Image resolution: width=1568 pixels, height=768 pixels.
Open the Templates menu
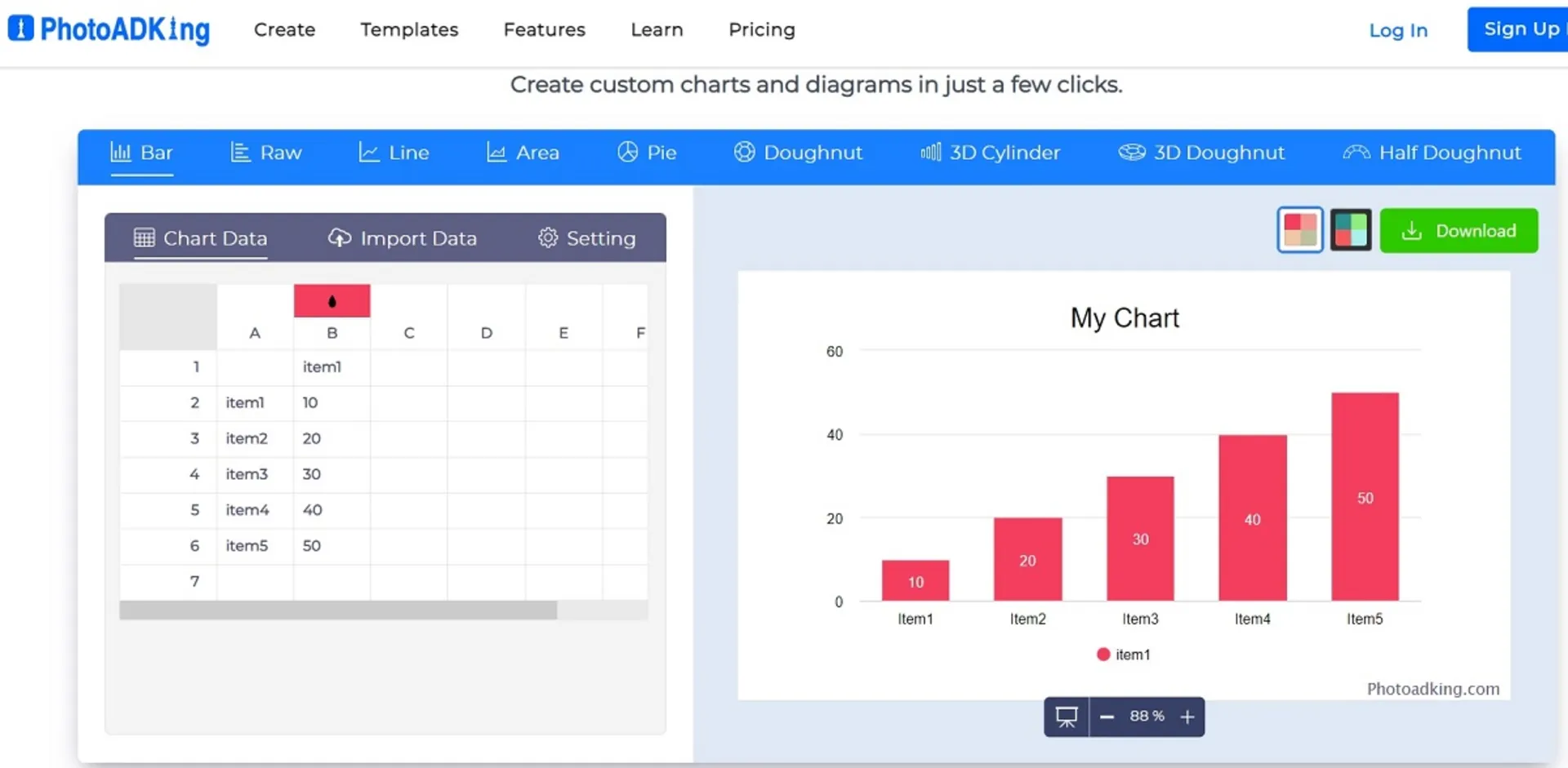(409, 30)
